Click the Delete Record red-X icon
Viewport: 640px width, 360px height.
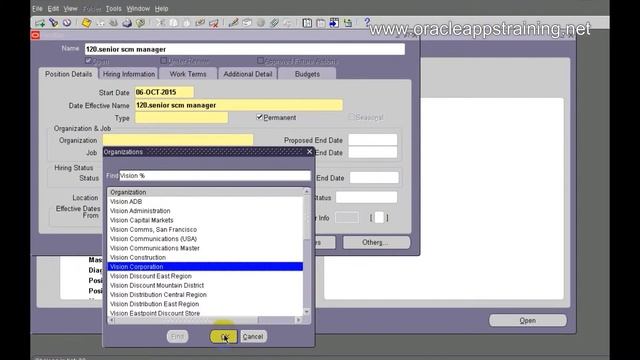pos(213,23)
